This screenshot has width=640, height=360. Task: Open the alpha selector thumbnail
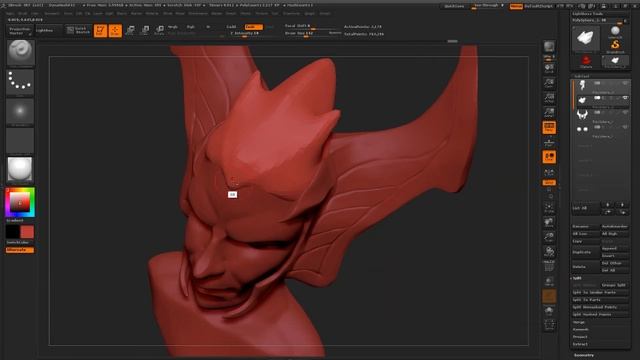tap(20, 111)
